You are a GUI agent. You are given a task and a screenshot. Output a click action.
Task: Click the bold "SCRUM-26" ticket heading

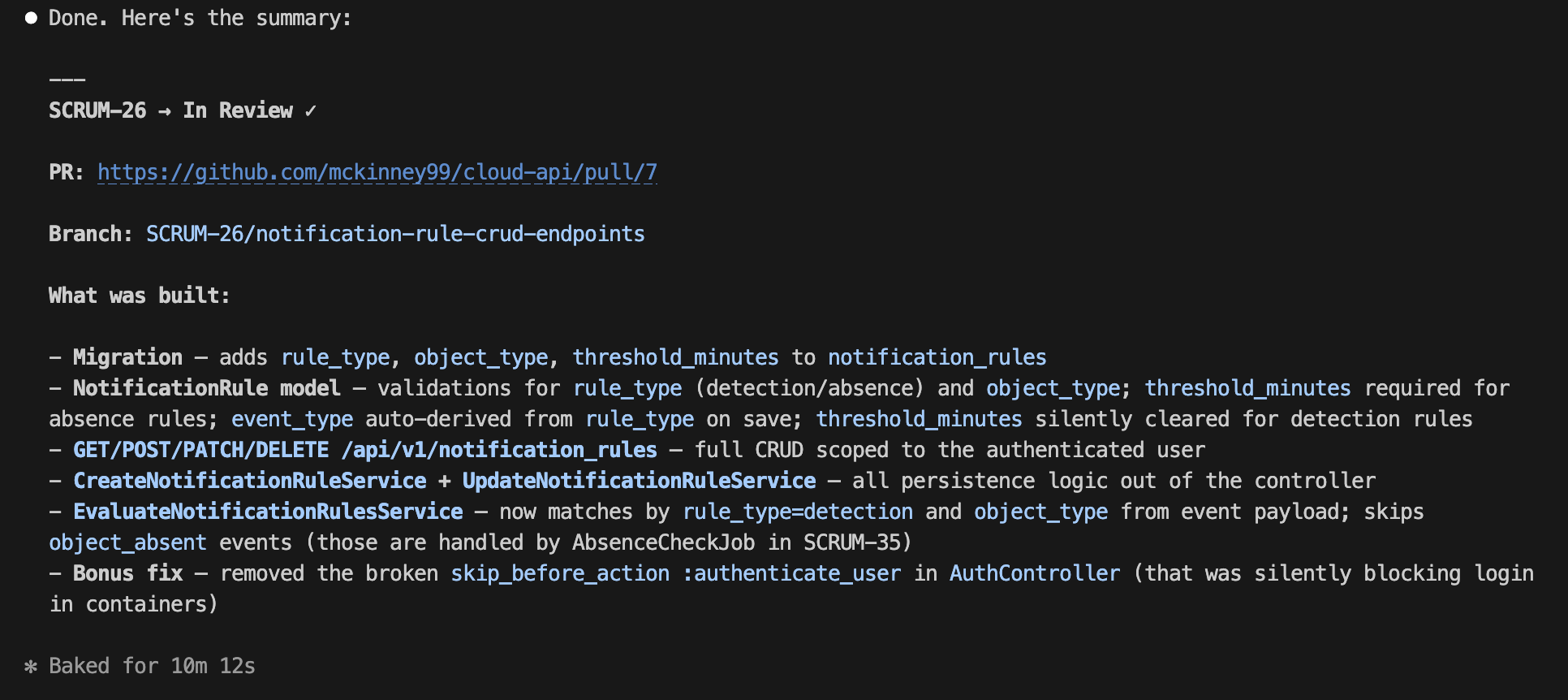pos(97,110)
